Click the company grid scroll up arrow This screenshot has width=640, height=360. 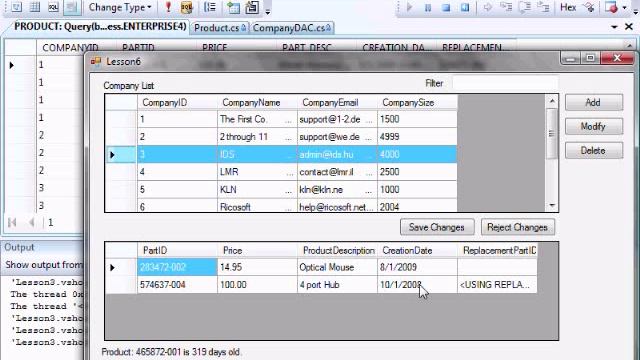552,101
